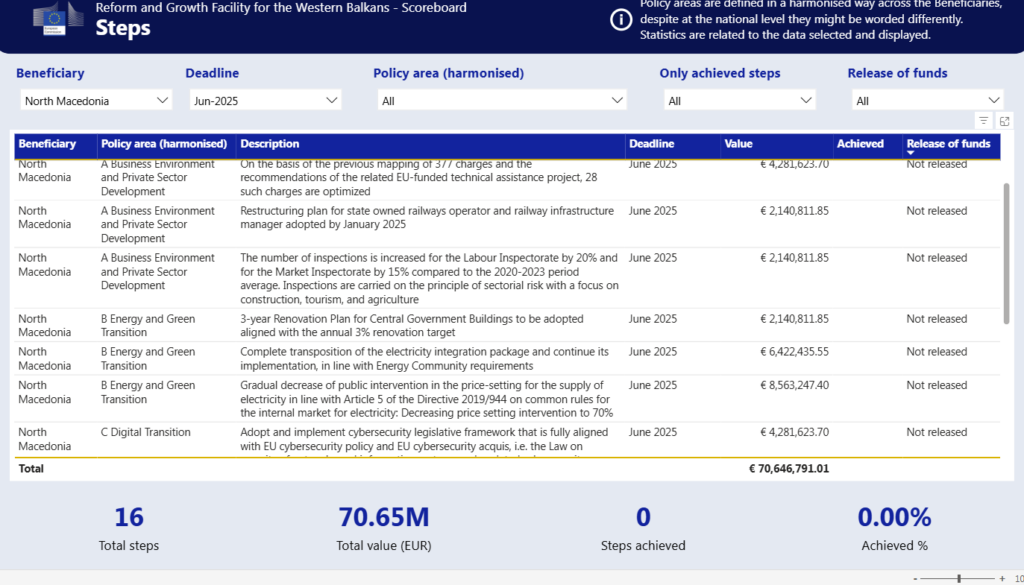Click the 16 Total steps card

coord(129,528)
